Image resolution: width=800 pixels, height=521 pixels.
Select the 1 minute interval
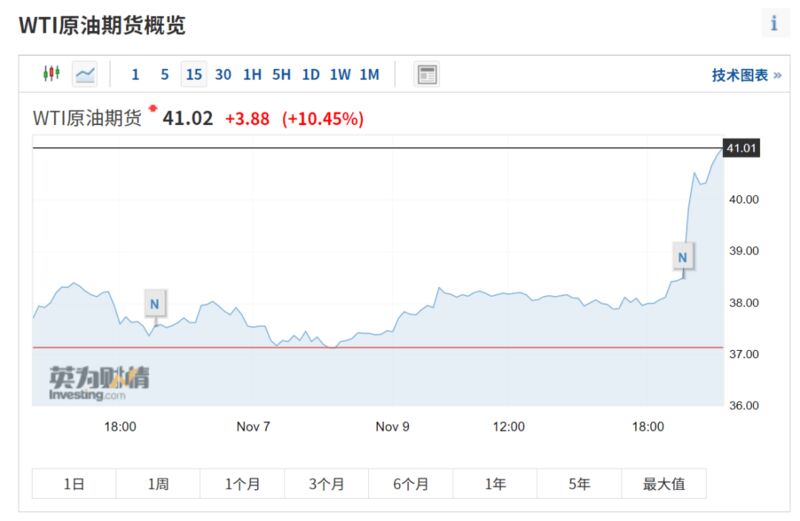pyautogui.click(x=135, y=74)
